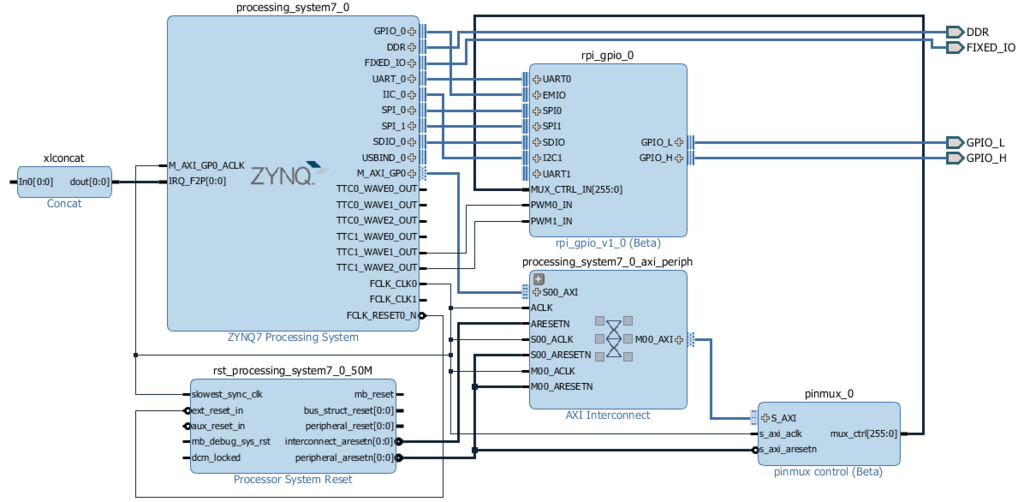The image size is (1024, 502).
Task: Click the crossbar graphic in the AXI Interconnect block
Action: 614,339
